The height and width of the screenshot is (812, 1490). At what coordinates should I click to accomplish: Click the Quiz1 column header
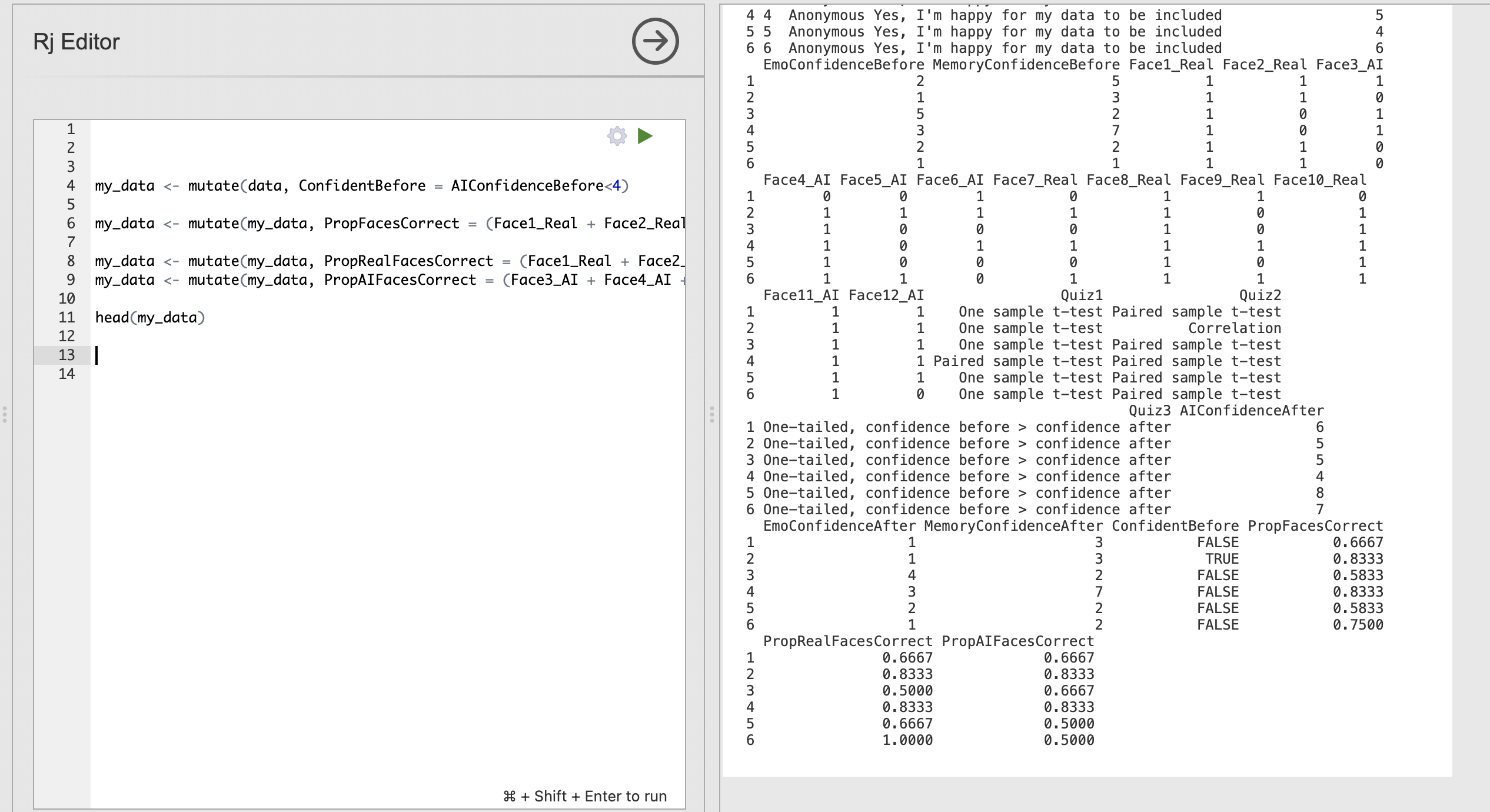tap(1082, 295)
